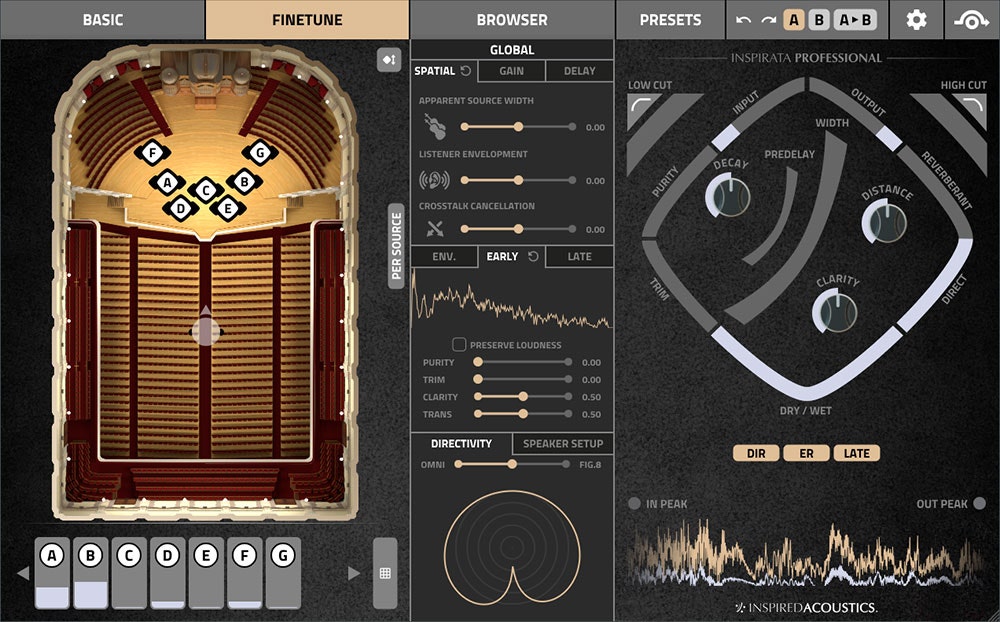Viewport: 1000px width, 622px height.
Task: Select preset slot A
Action: coord(793,20)
